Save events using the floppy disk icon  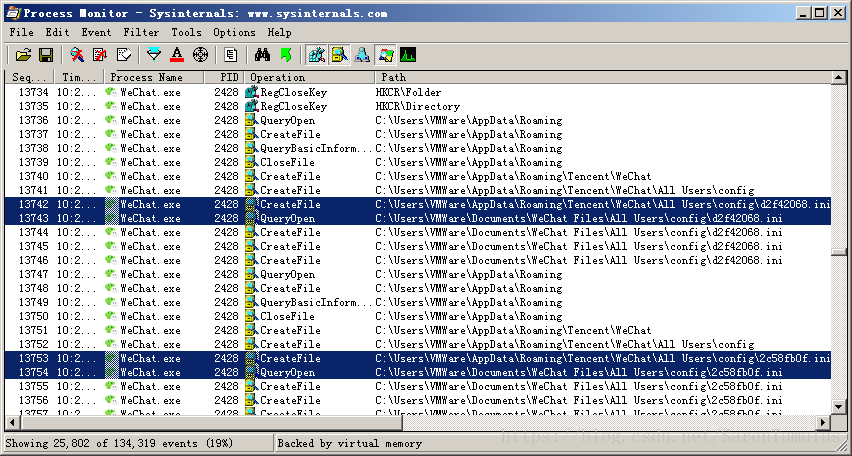point(46,55)
